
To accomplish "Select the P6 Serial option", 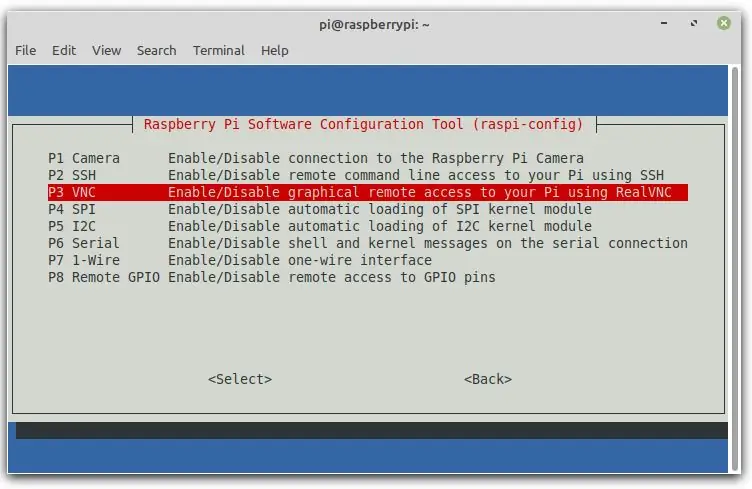I will pos(368,243).
